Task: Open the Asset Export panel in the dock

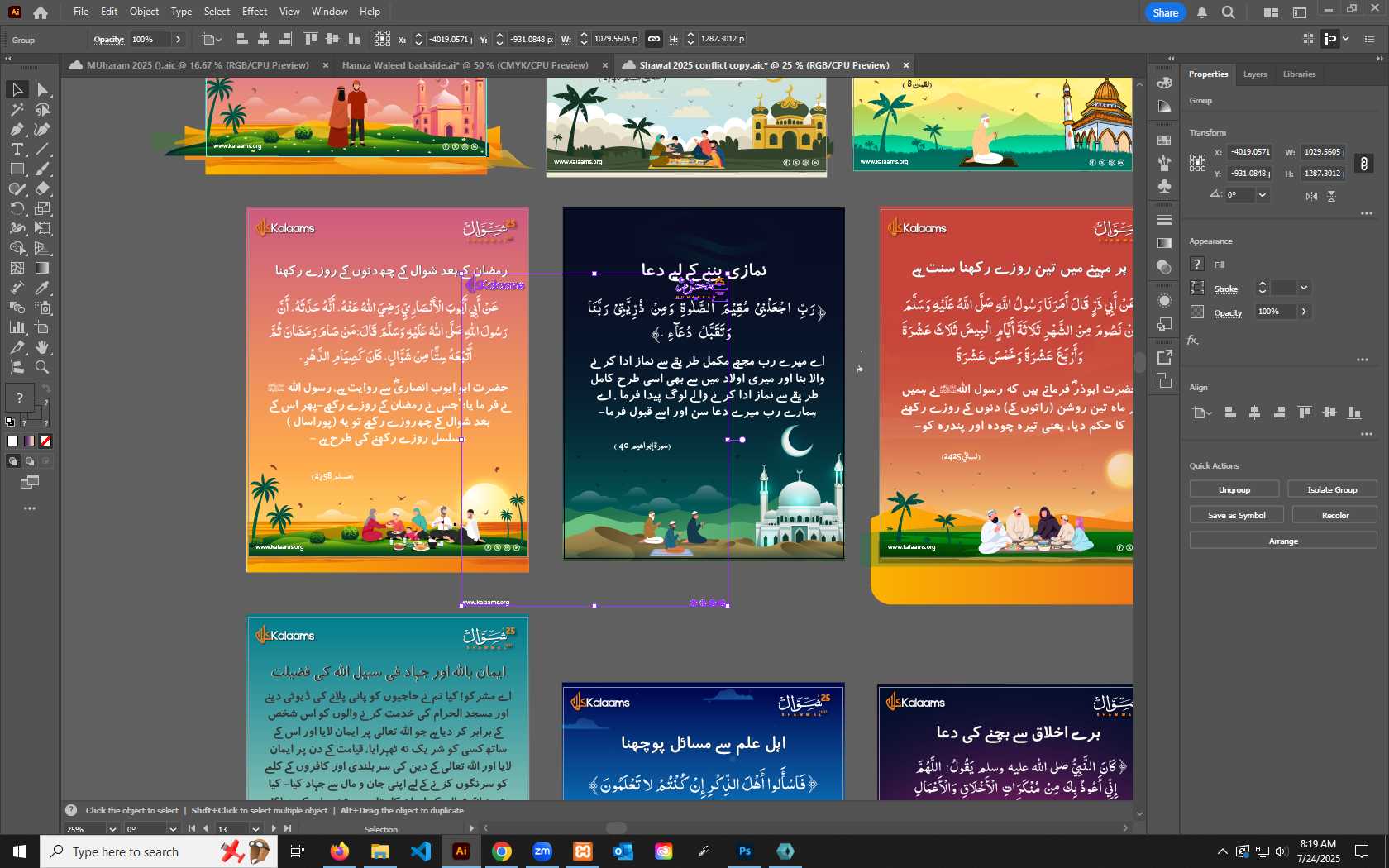Action: (x=1164, y=357)
